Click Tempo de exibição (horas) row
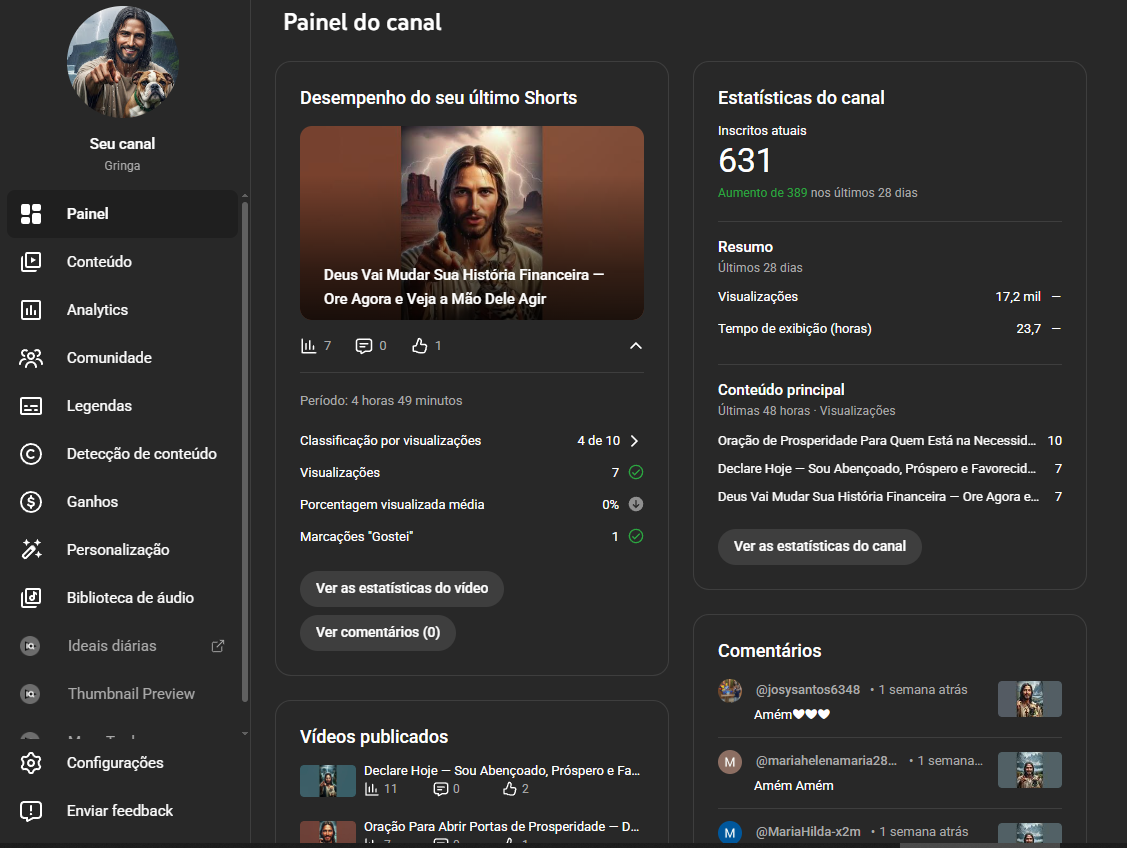Screen dimensions: 1127x848 [x=890, y=328]
